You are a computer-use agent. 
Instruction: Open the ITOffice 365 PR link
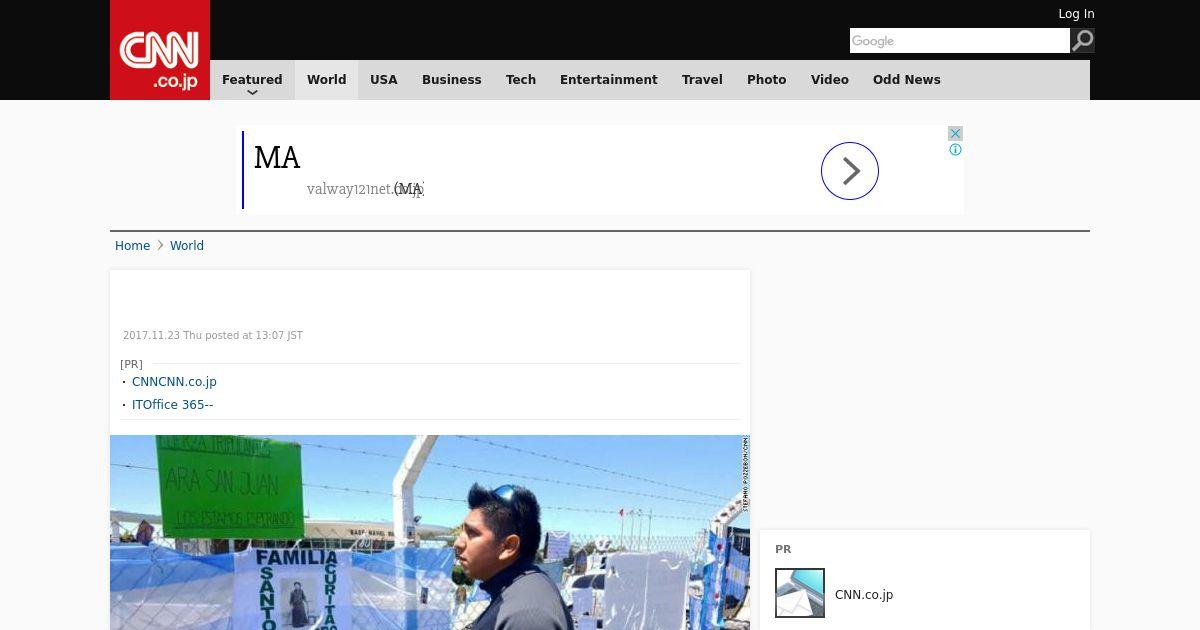tap(172, 405)
